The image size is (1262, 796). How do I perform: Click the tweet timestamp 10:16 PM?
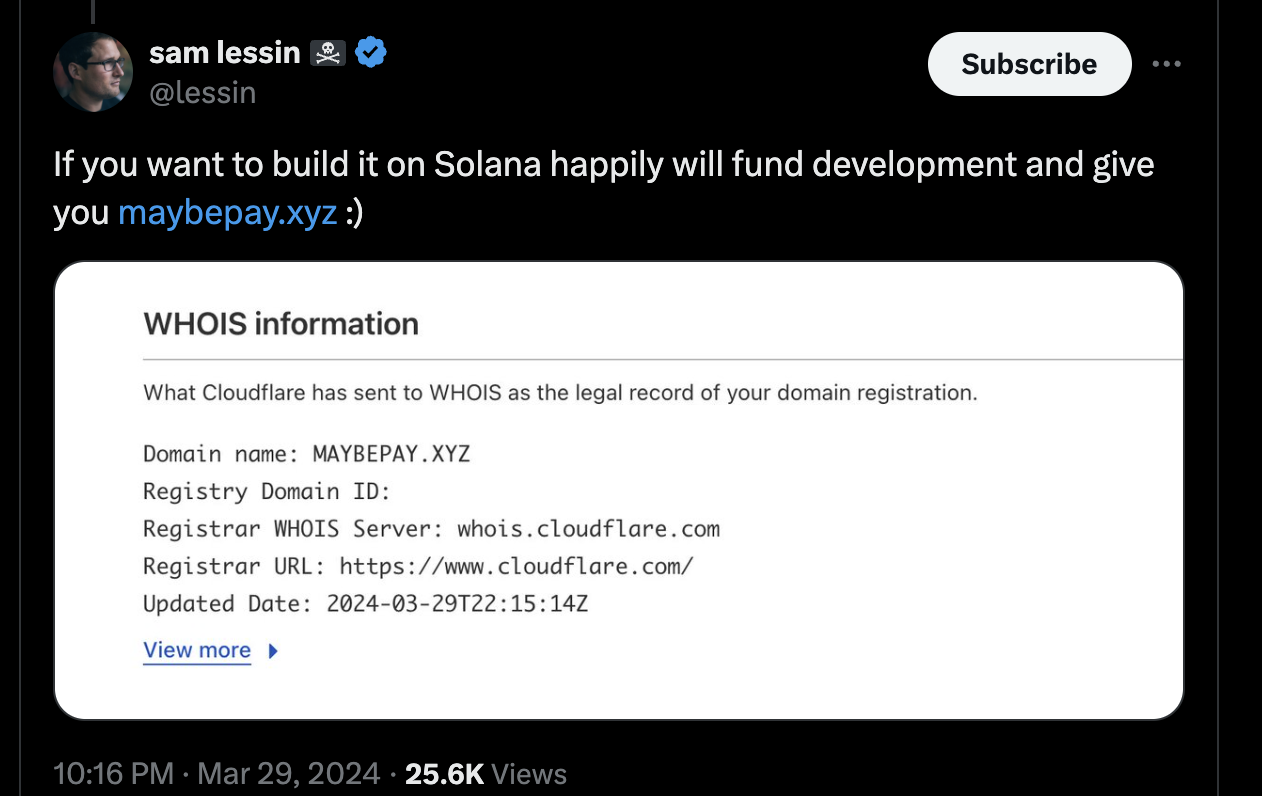pos(112,773)
